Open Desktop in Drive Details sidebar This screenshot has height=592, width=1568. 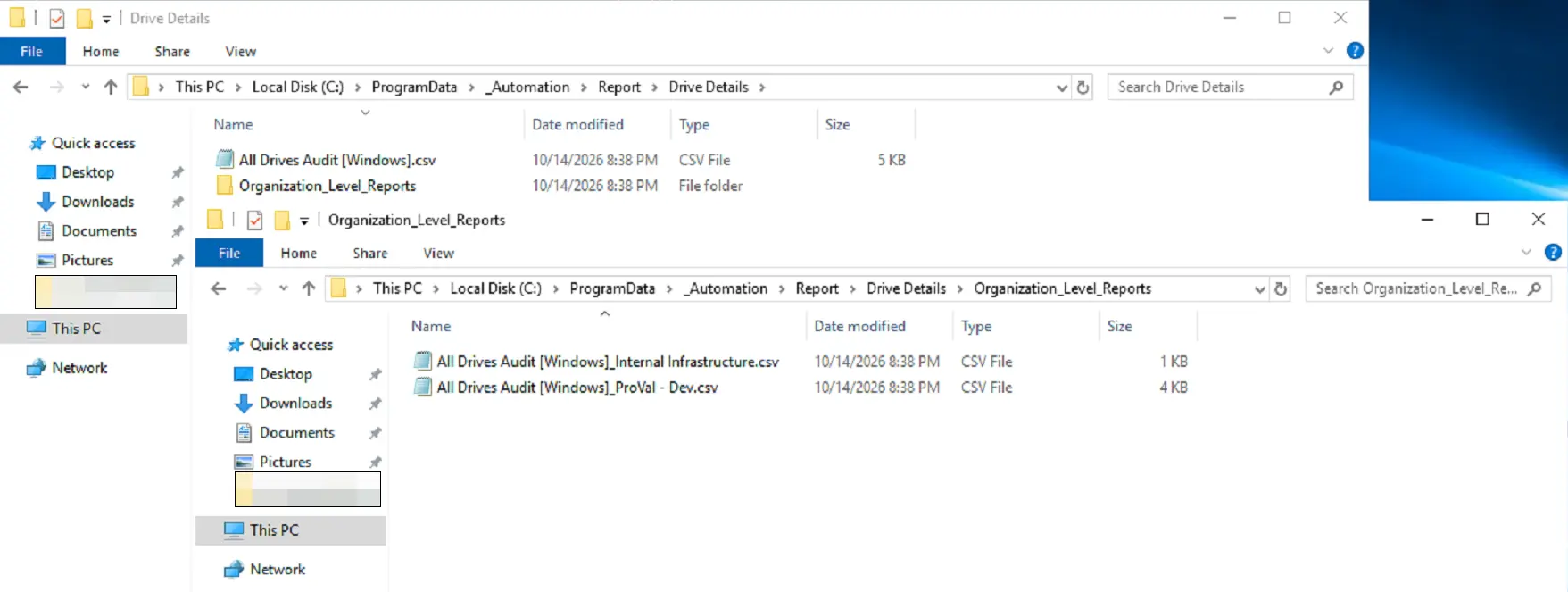pos(88,172)
